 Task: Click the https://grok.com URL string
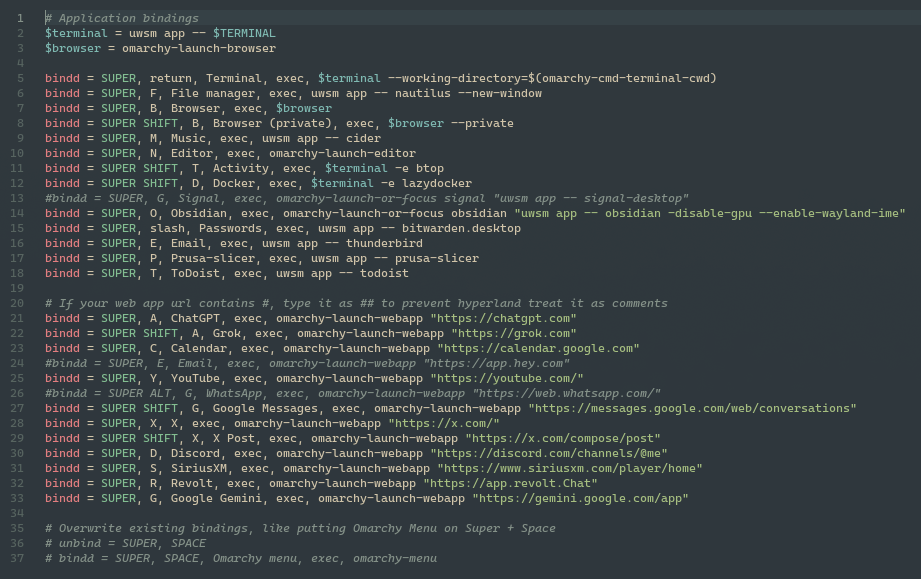(514, 333)
